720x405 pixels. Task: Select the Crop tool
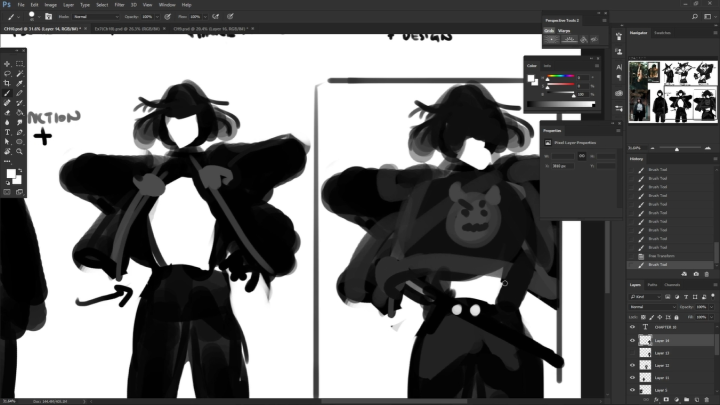click(7, 83)
